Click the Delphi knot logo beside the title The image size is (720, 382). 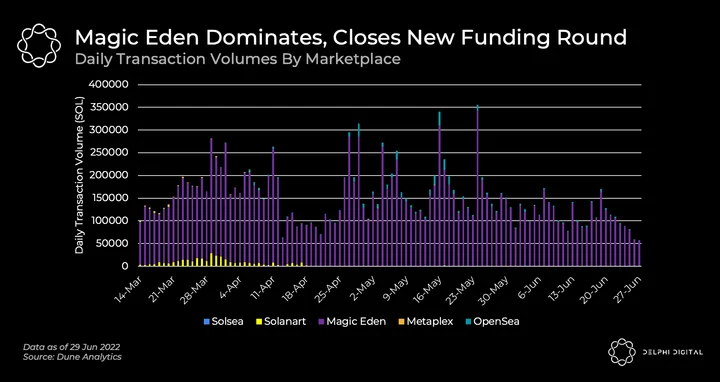pos(39,46)
